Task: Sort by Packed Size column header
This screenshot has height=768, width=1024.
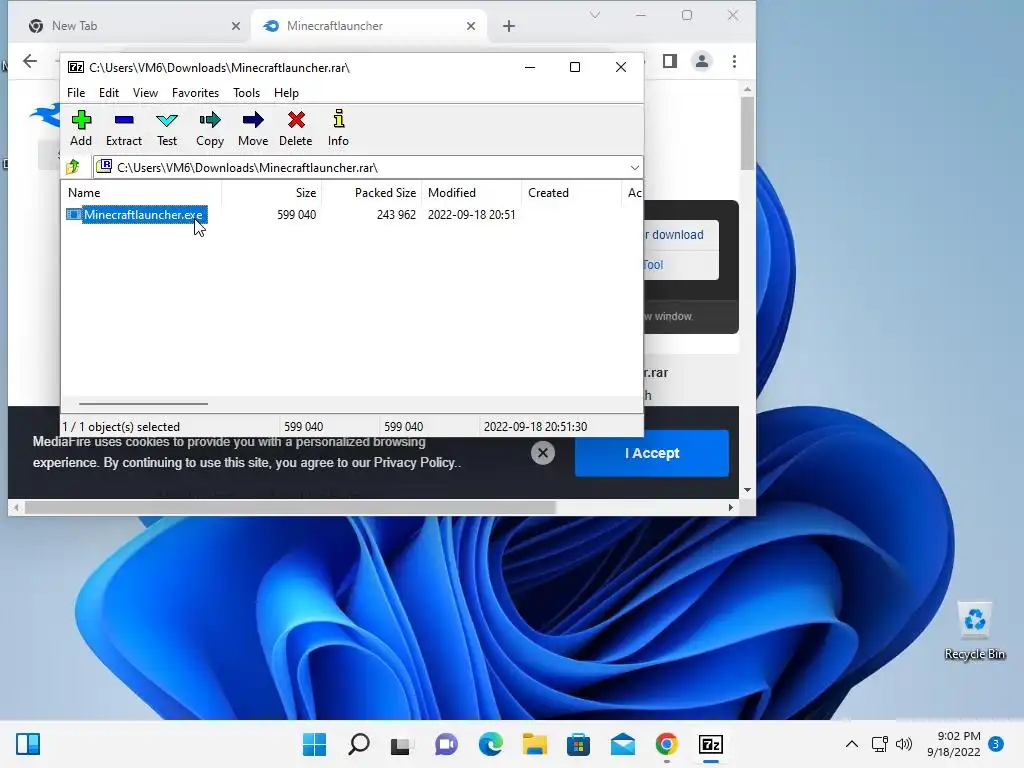Action: [371, 193]
